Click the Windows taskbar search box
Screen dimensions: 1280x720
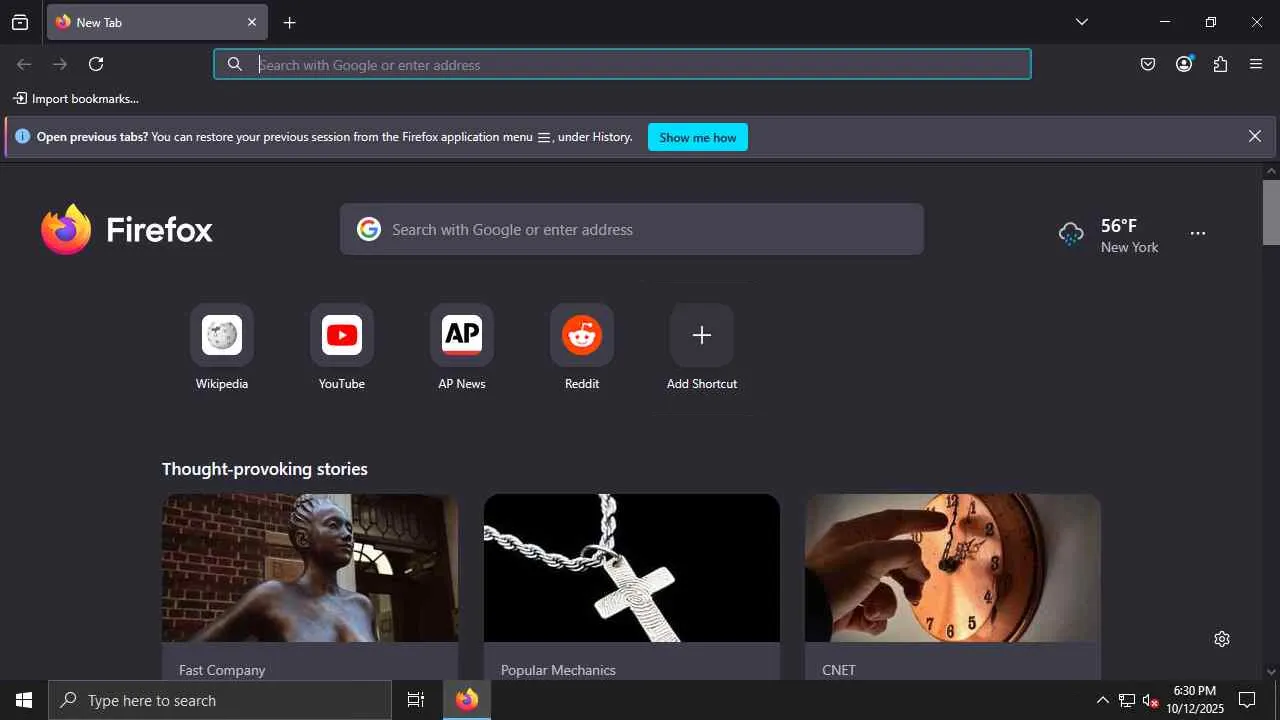[x=220, y=701]
